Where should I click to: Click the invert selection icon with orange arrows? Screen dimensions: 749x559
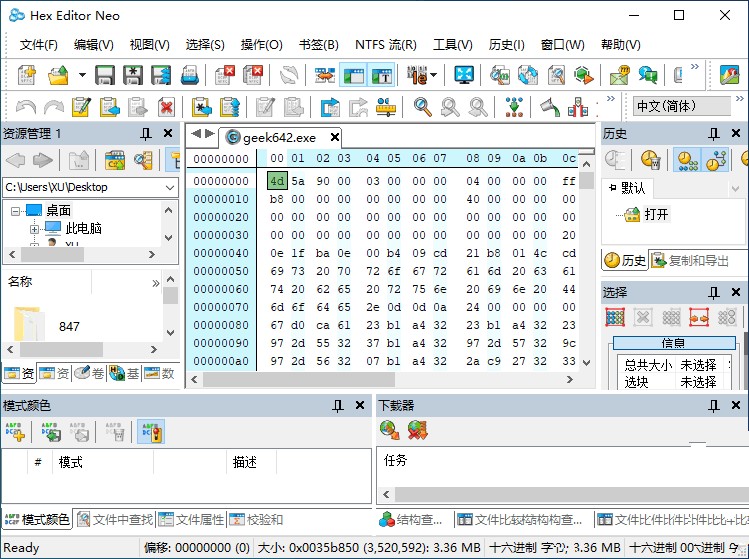click(x=699, y=317)
